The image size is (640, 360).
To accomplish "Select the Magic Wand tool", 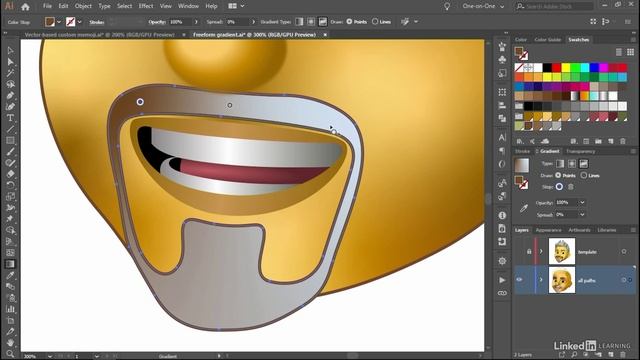I will click(10, 73).
